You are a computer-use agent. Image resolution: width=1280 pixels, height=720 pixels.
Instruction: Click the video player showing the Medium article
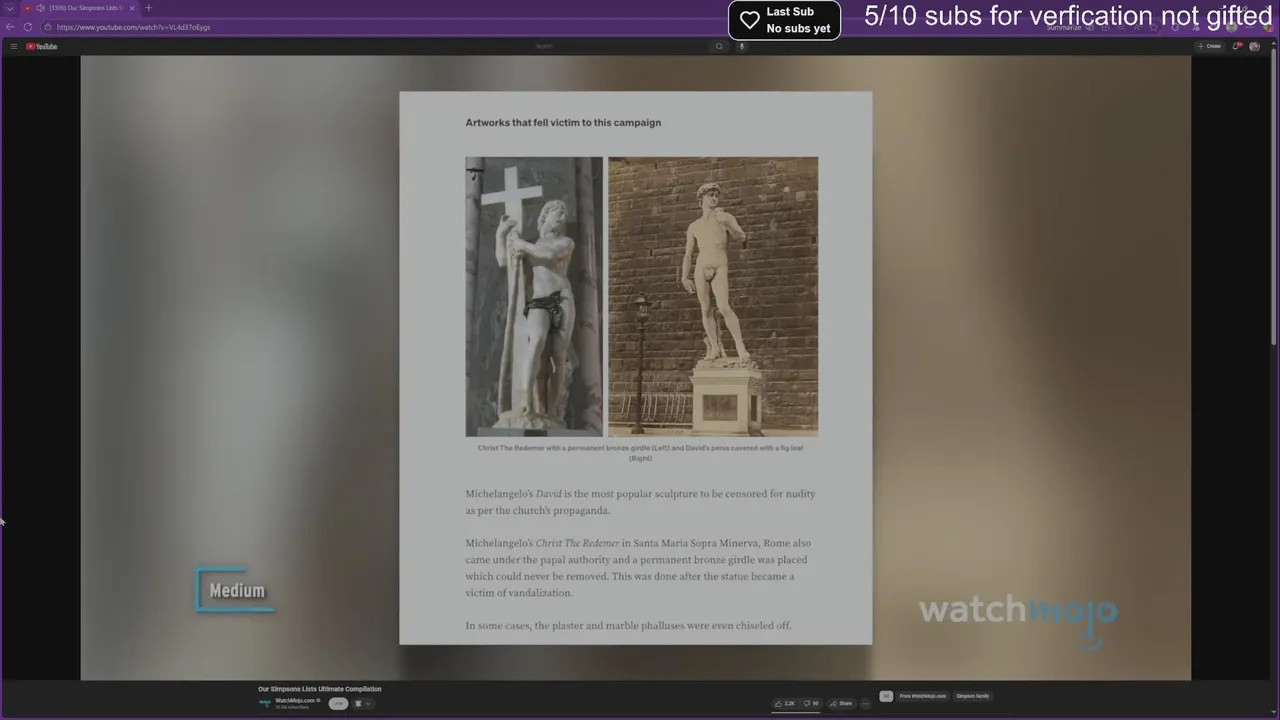[x=636, y=367]
